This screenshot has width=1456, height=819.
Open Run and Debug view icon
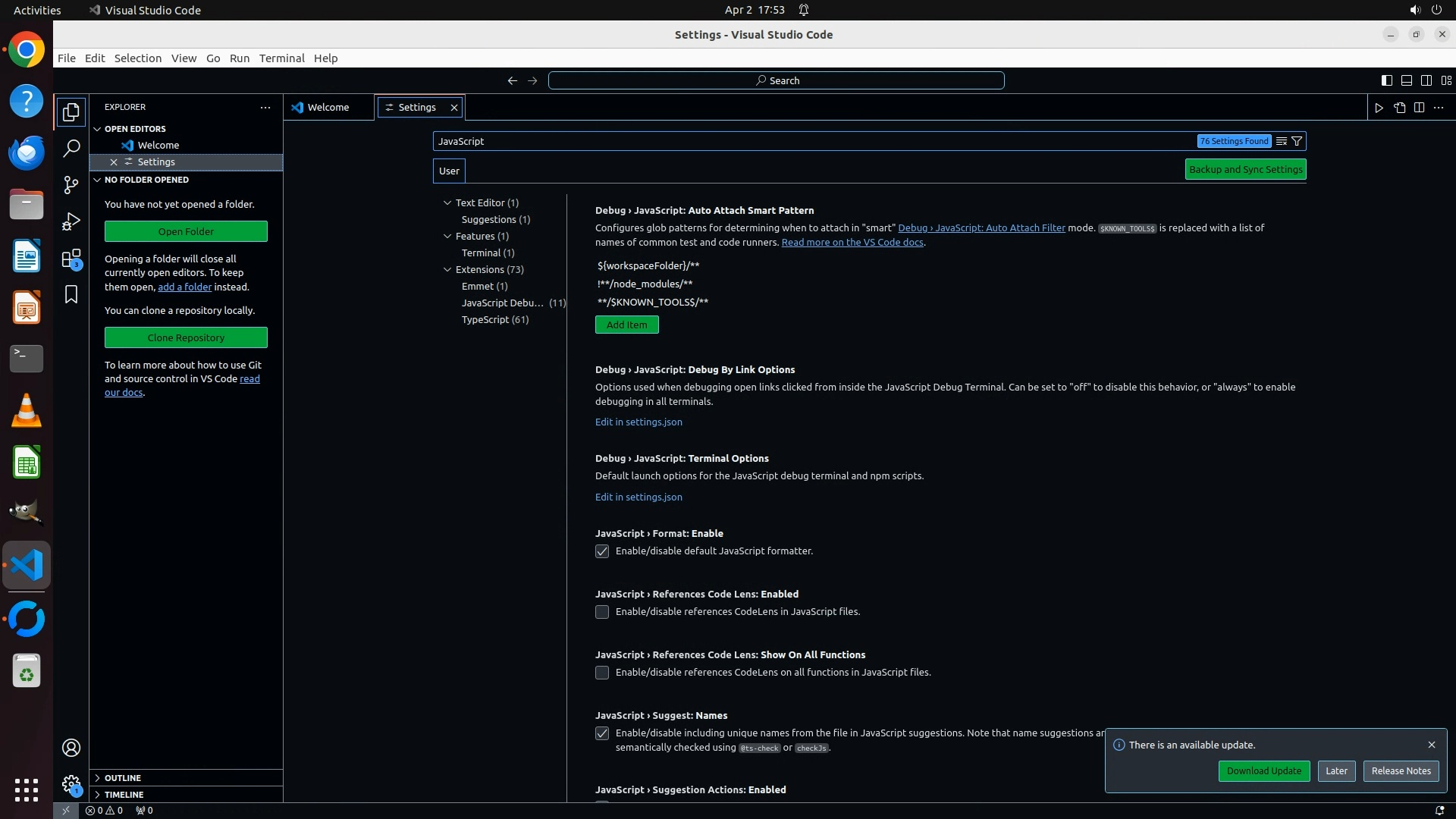click(x=71, y=221)
